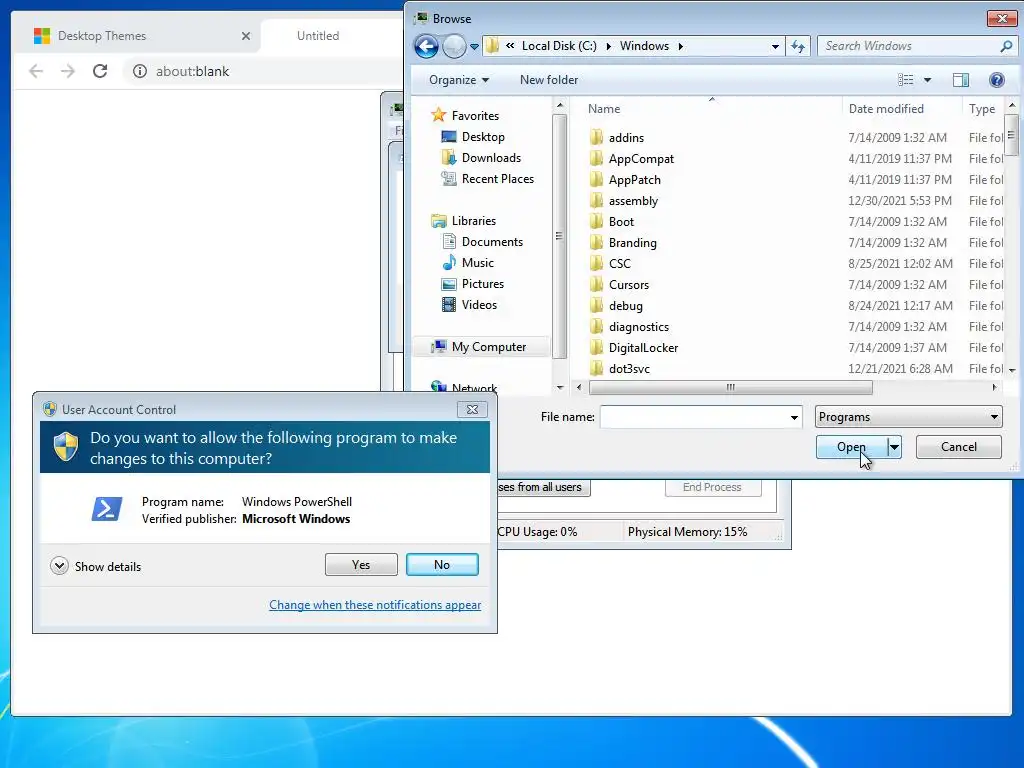Image resolution: width=1024 pixels, height=768 pixels.
Task: Click Cancel in Browse dialog
Action: pyautogui.click(x=958, y=447)
